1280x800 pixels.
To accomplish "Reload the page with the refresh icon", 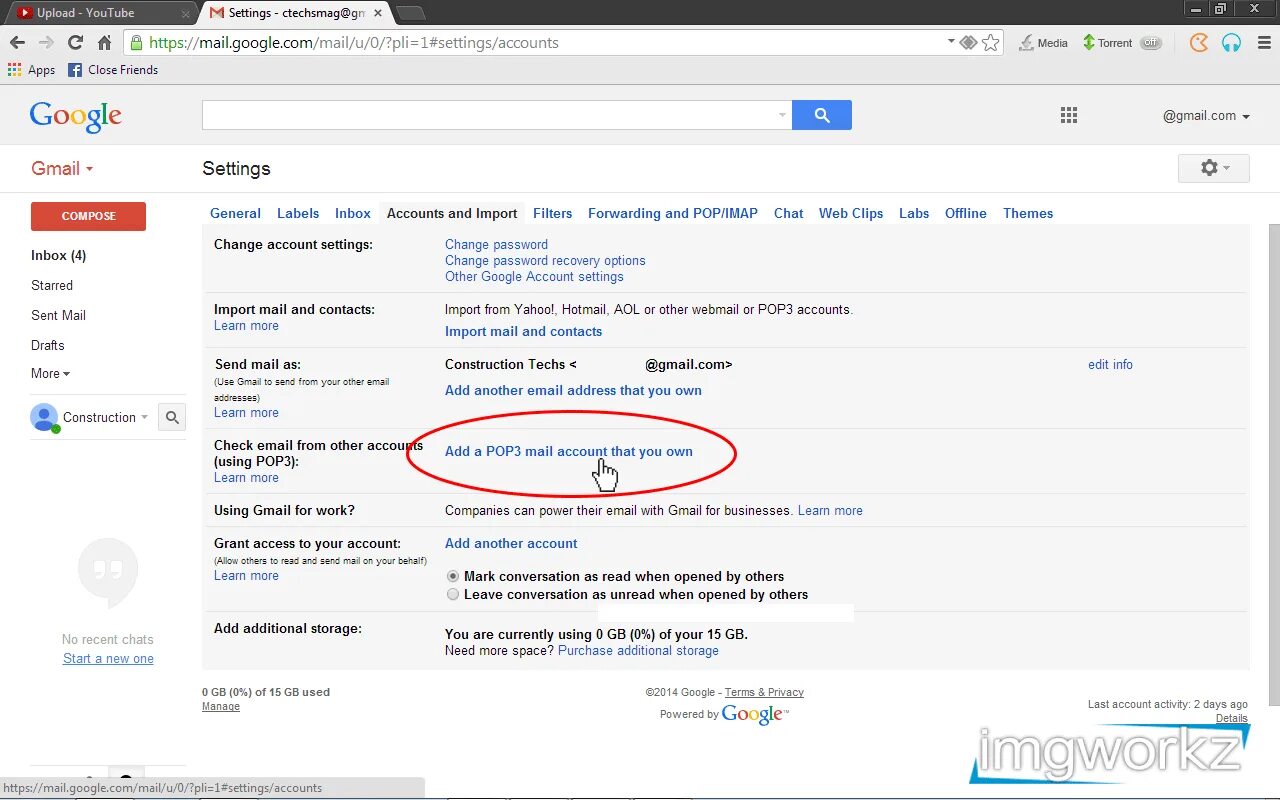I will tap(75, 43).
